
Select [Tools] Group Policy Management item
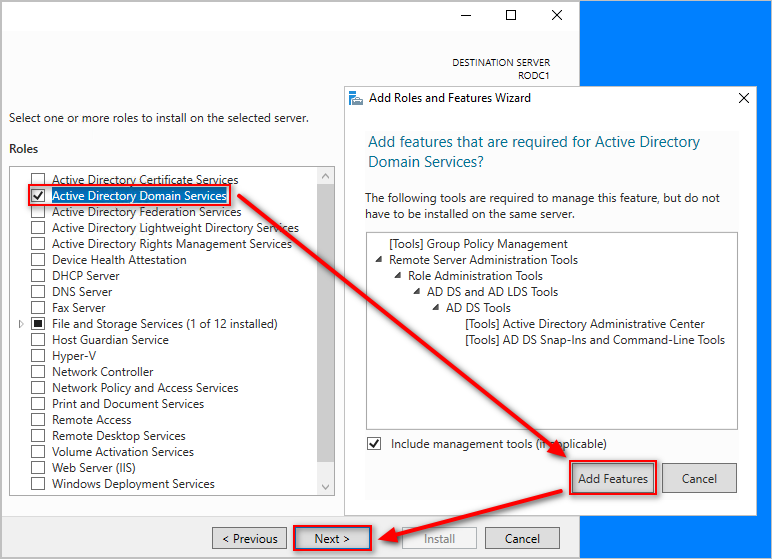click(478, 244)
